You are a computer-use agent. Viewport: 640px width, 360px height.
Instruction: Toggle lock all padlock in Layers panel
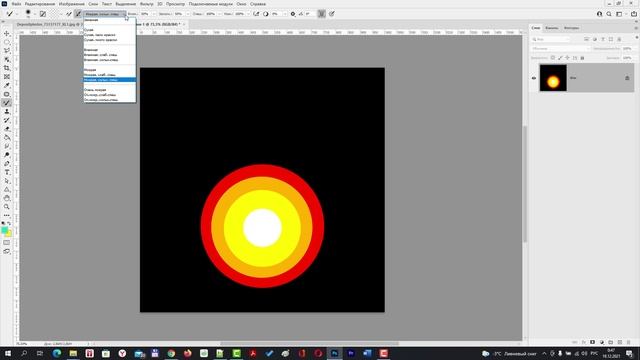(582, 58)
